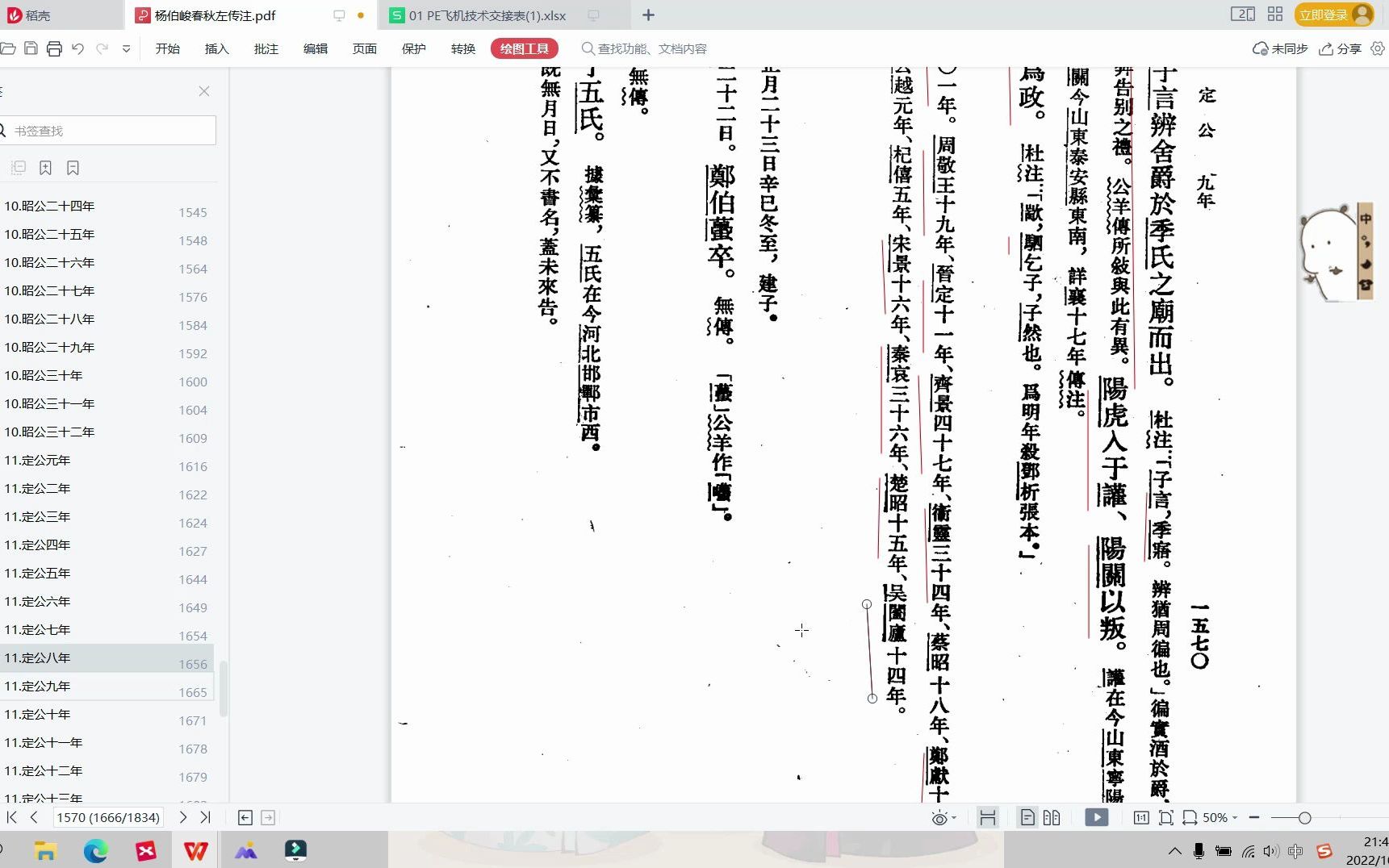
Task: Print the PDF document
Action: click(54, 48)
